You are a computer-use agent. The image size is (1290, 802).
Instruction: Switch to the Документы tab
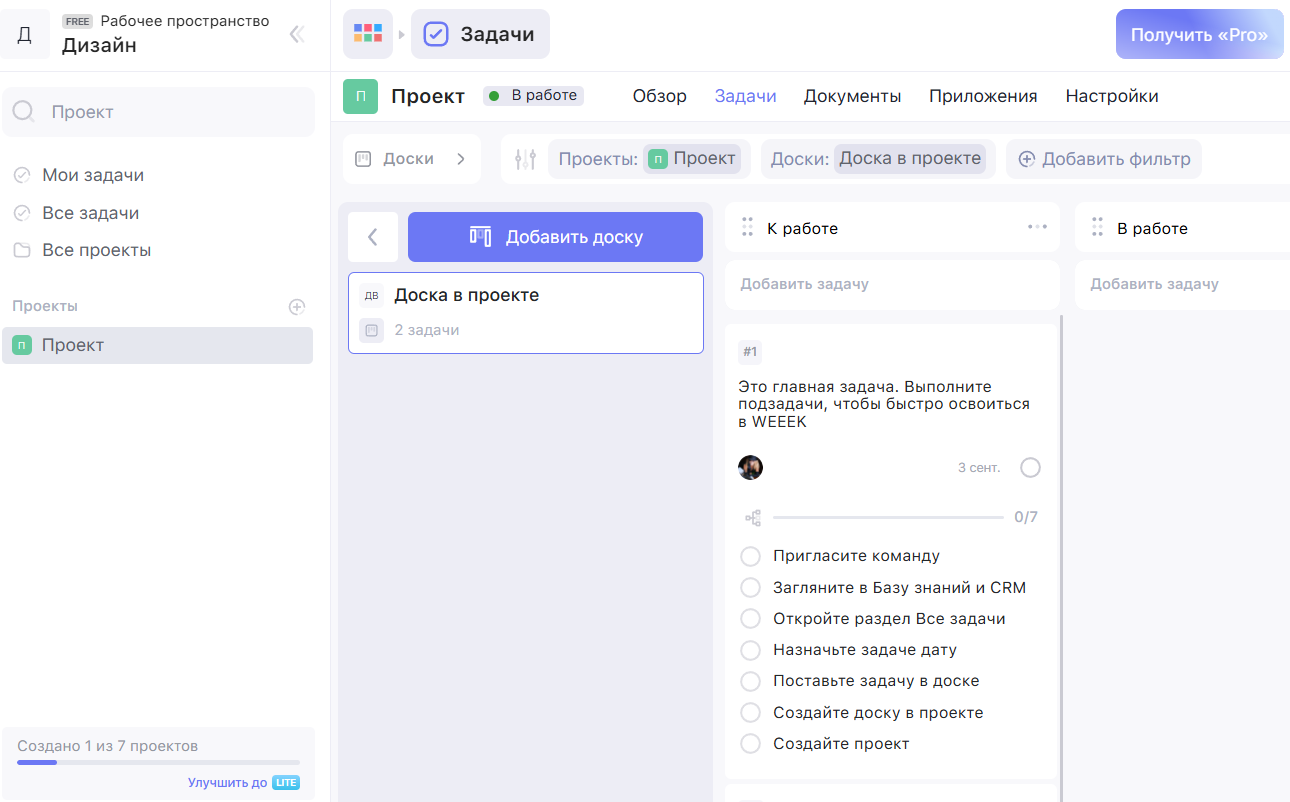852,95
